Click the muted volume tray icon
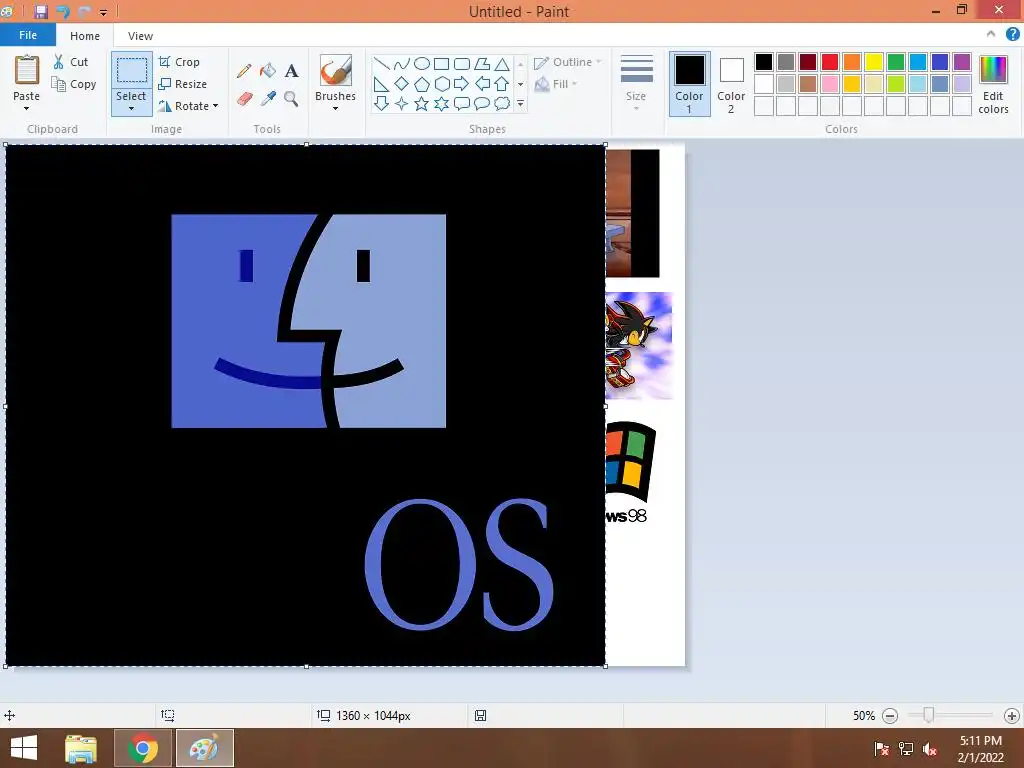1024x768 pixels. pyautogui.click(x=930, y=749)
